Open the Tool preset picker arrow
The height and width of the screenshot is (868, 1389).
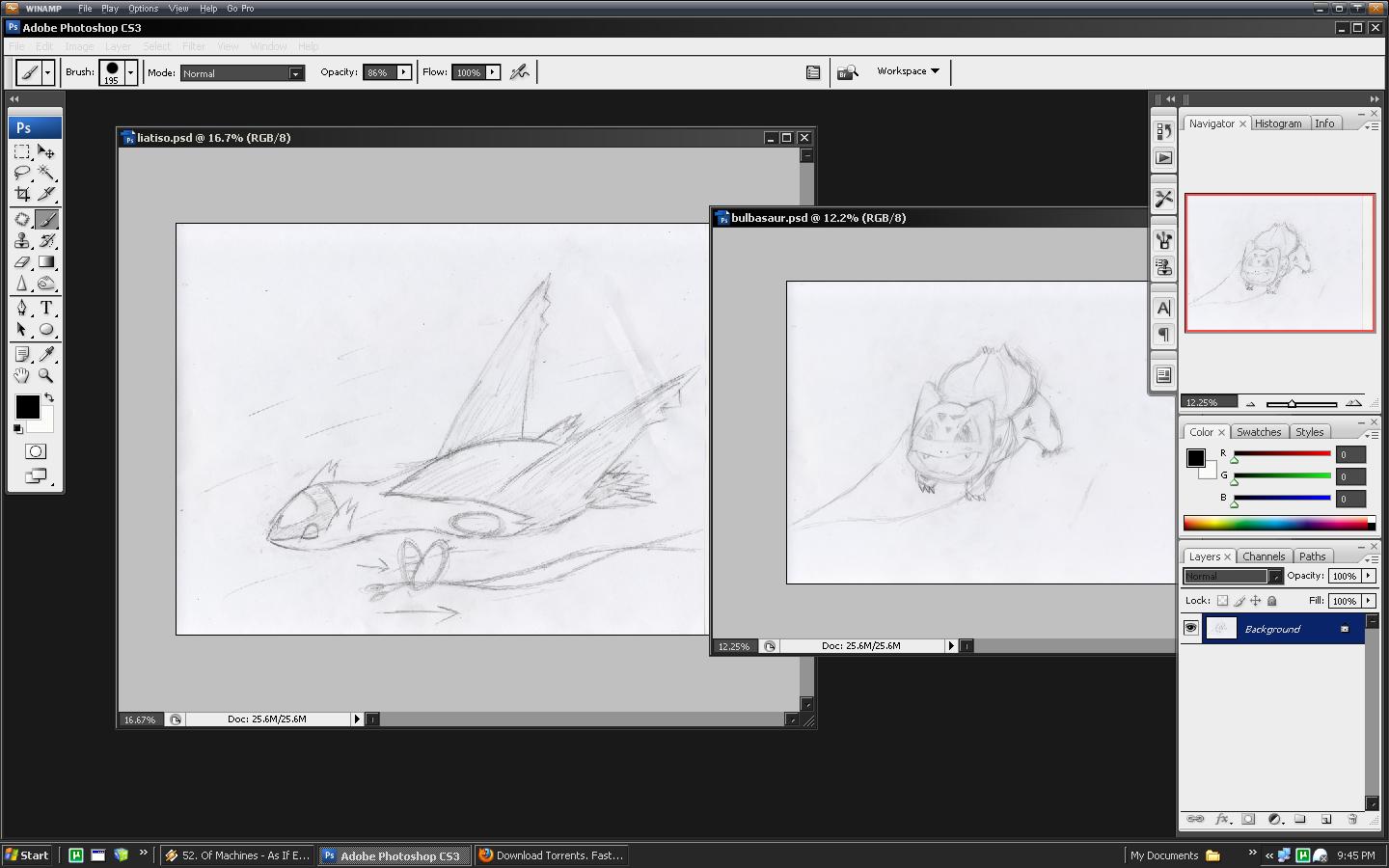[x=47, y=72]
